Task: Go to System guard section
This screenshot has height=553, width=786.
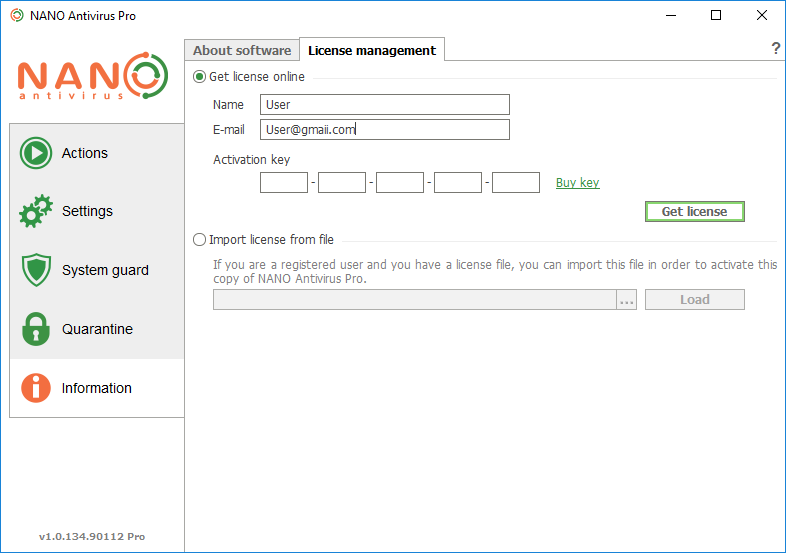Action: pos(105,270)
